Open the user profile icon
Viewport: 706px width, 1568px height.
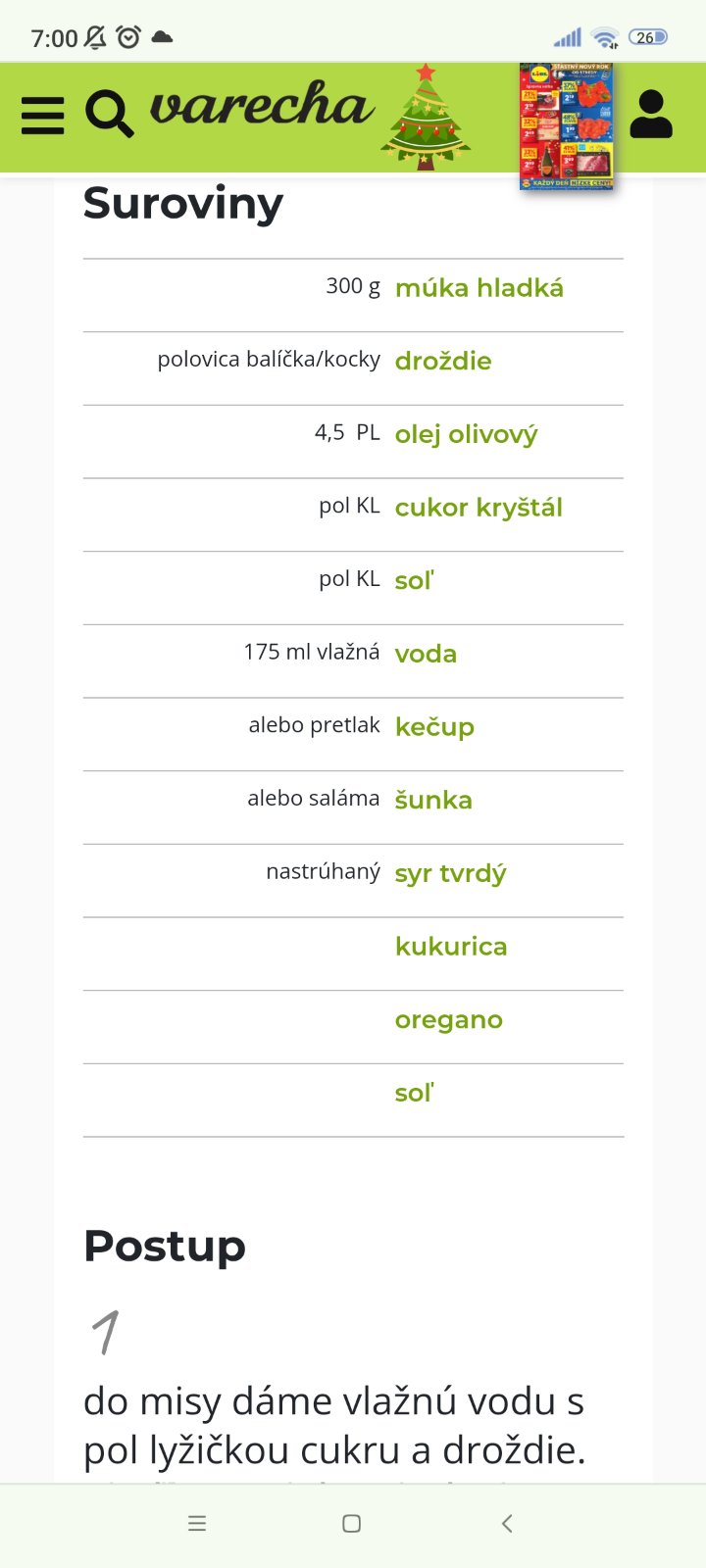[651, 115]
